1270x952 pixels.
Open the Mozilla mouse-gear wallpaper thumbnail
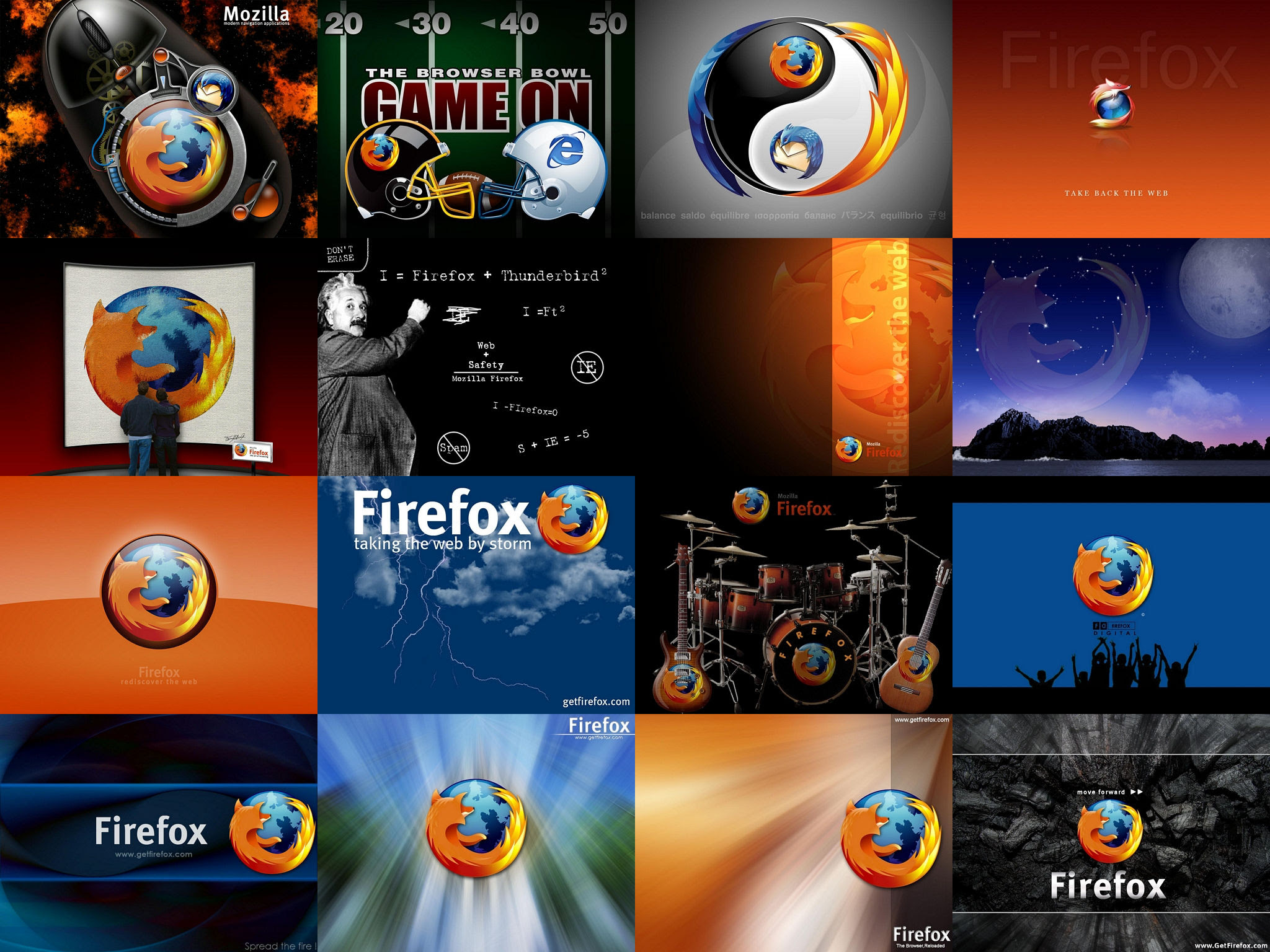pos(159,119)
